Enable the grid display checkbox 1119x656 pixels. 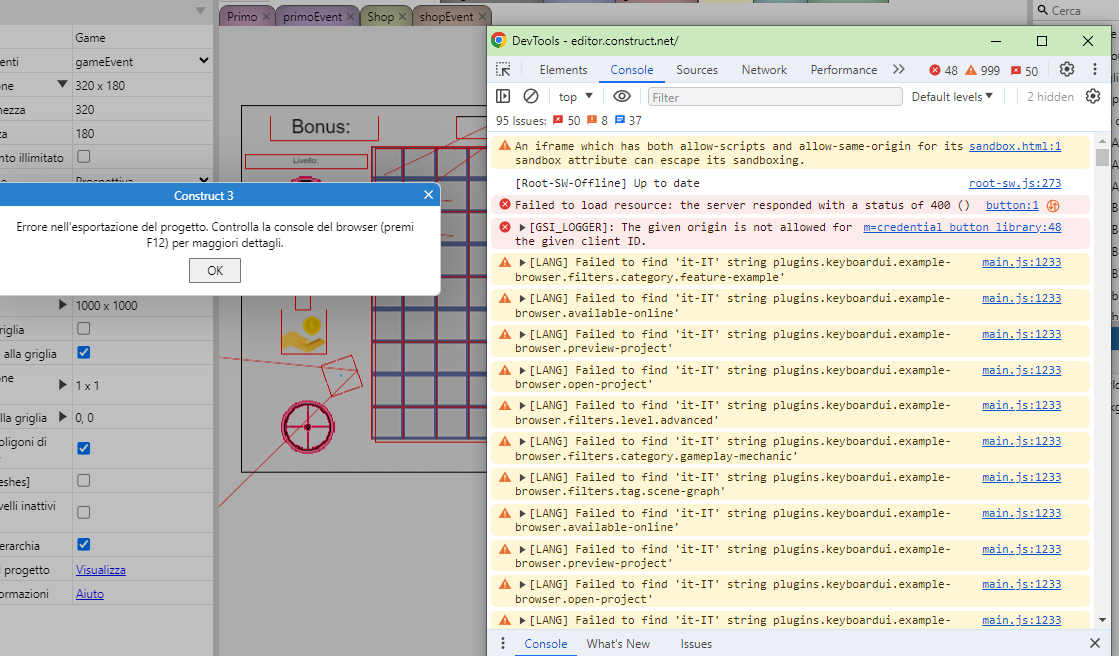point(83,328)
